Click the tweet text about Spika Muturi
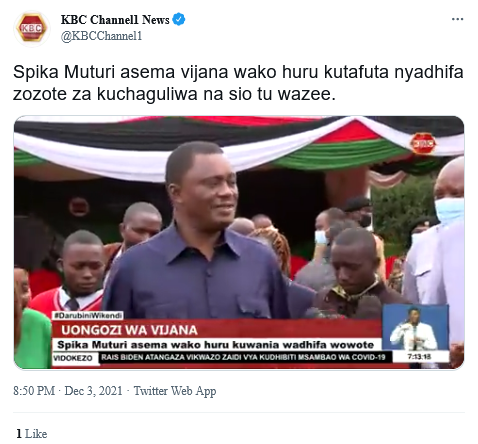478x444 pixels. pyautogui.click(x=238, y=83)
